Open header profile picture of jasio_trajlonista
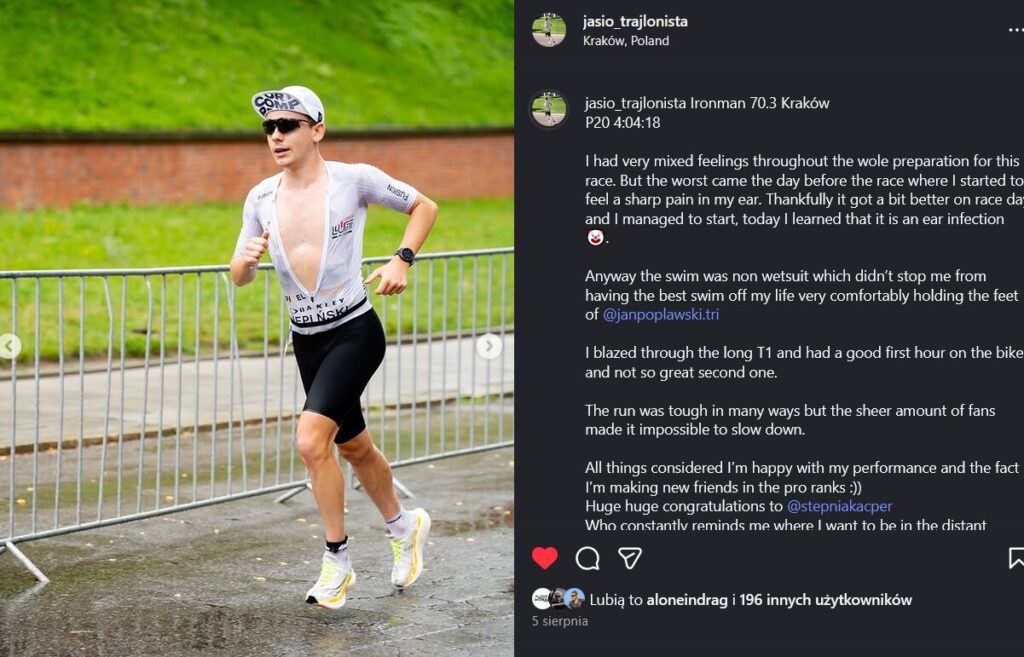 click(549, 30)
